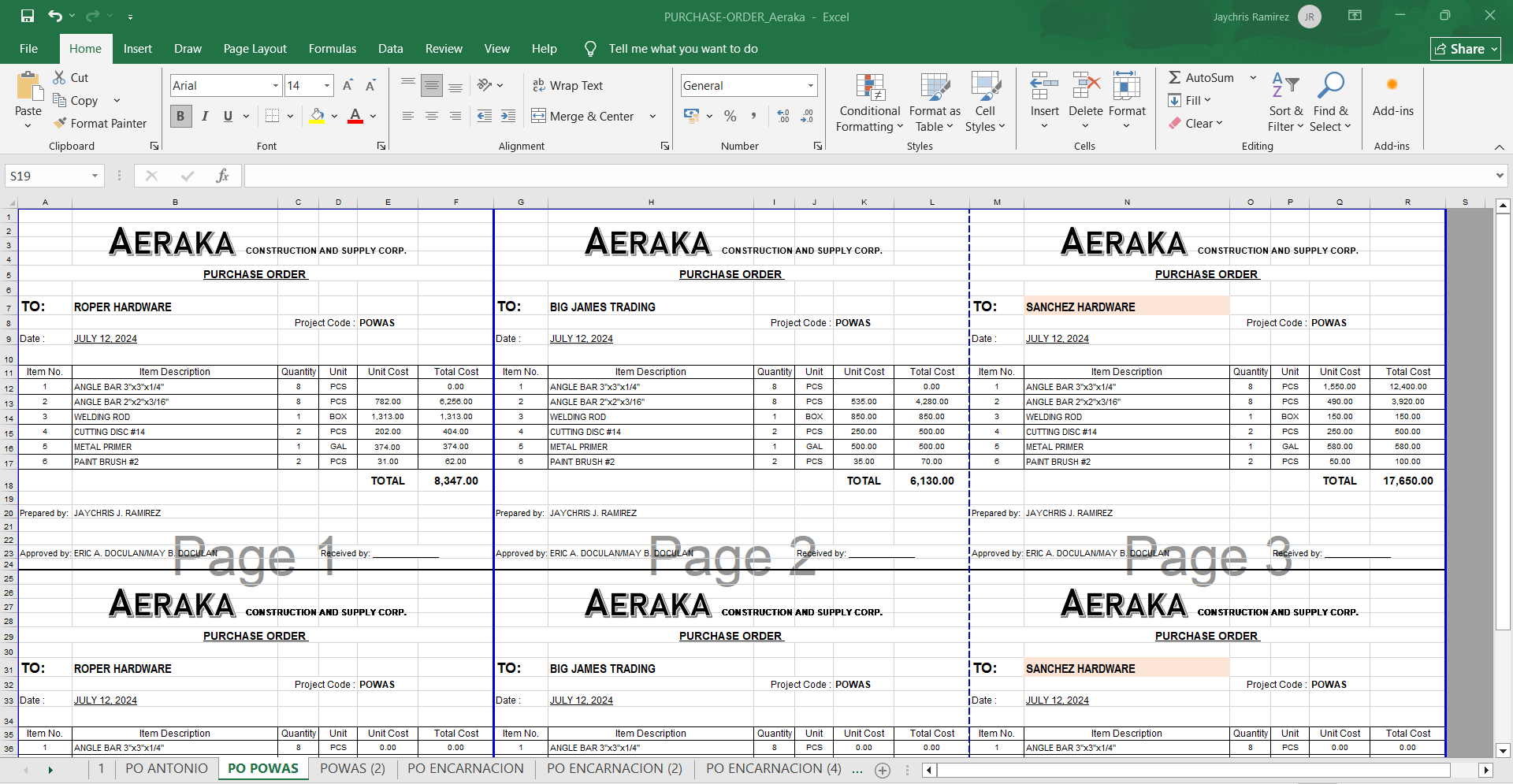Switch to PO ENCARNACION sheet tab
Screen dimensions: 1513x784
(x=465, y=768)
